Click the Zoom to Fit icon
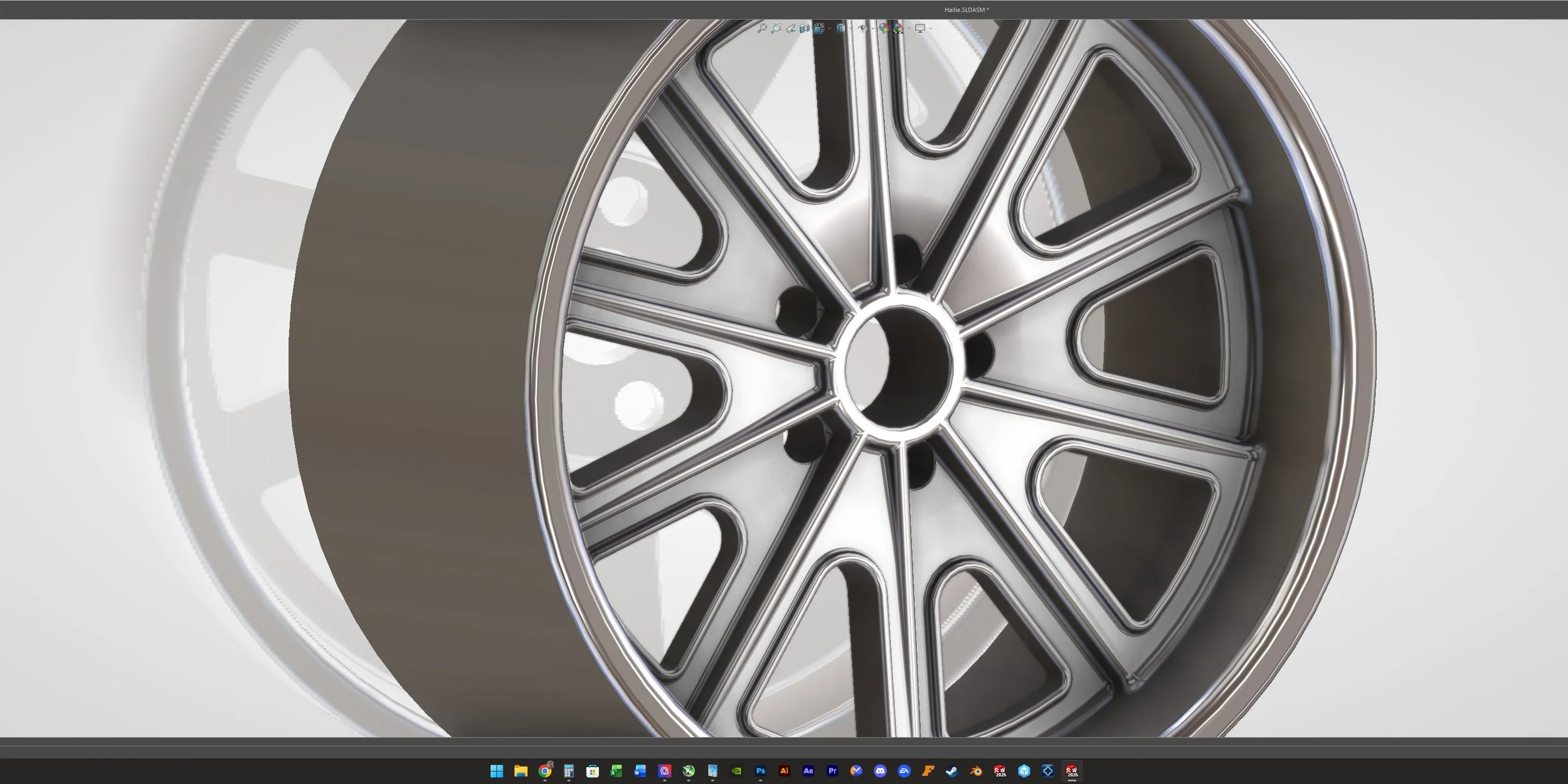Image resolution: width=1568 pixels, height=784 pixels. pyautogui.click(x=762, y=28)
